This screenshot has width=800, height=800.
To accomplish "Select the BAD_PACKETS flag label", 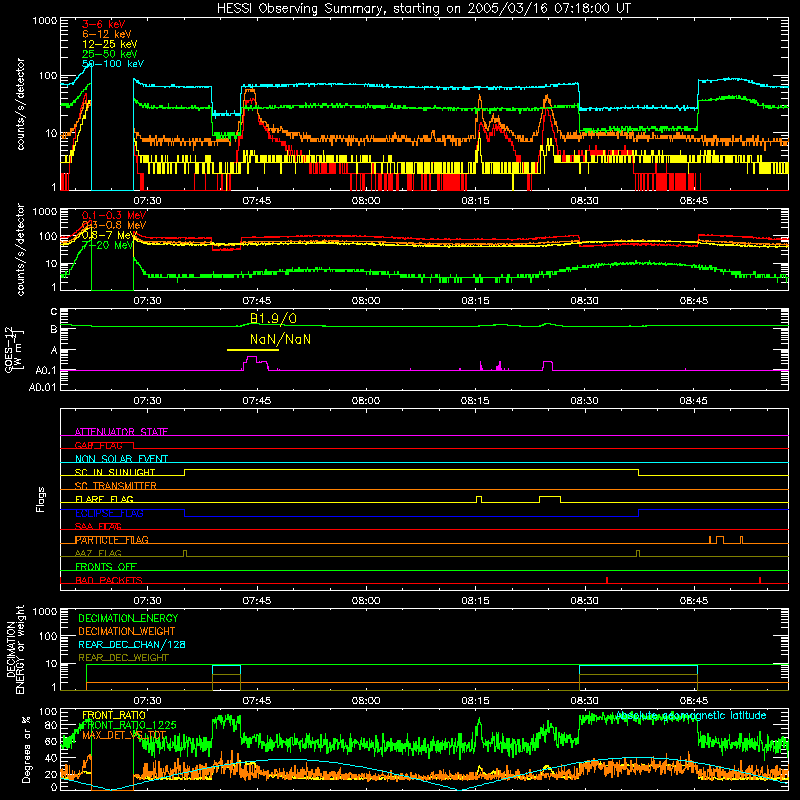I will pyautogui.click(x=109, y=581).
